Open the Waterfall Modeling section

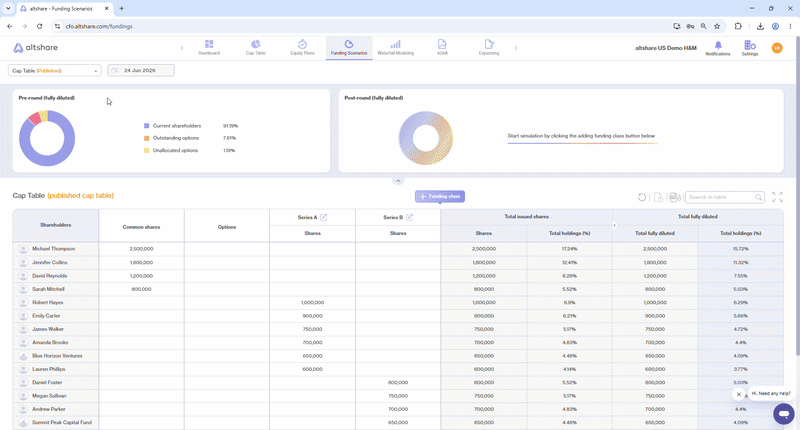[395, 47]
